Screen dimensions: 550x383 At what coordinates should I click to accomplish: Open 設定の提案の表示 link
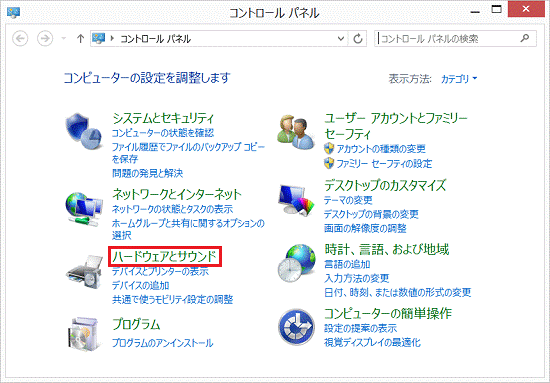[x=360, y=328]
